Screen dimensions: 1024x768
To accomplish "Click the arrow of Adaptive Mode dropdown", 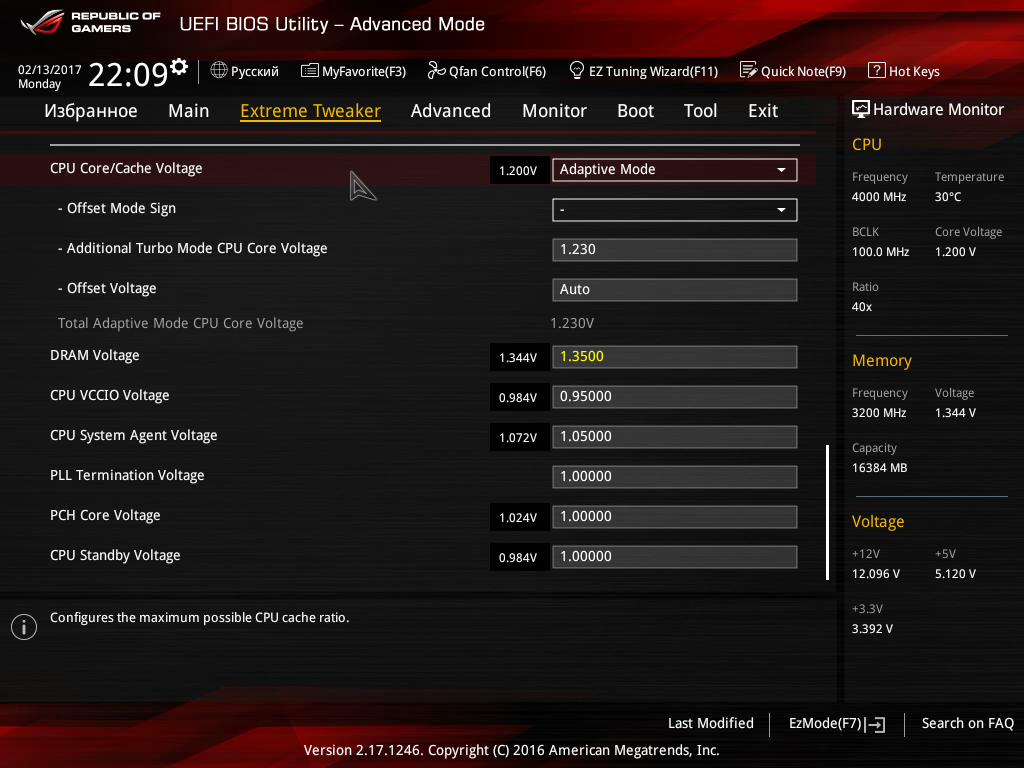I will (x=781, y=170).
